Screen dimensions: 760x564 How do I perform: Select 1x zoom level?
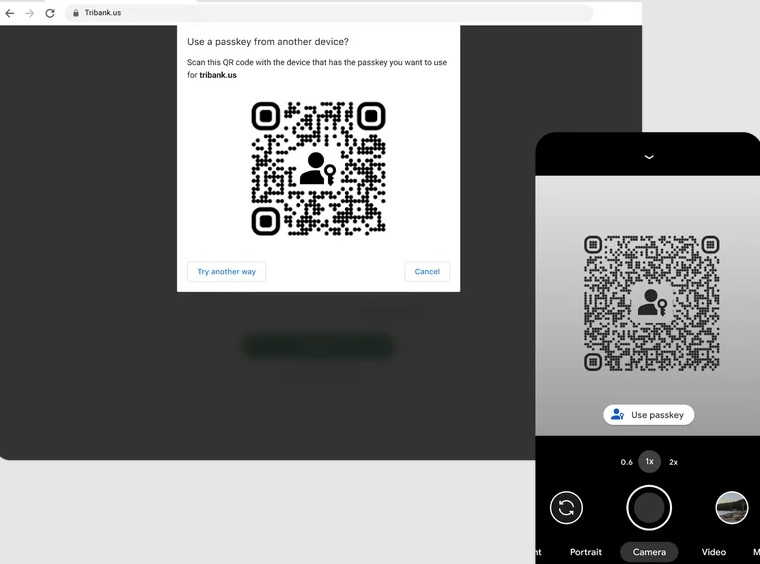pyautogui.click(x=649, y=462)
